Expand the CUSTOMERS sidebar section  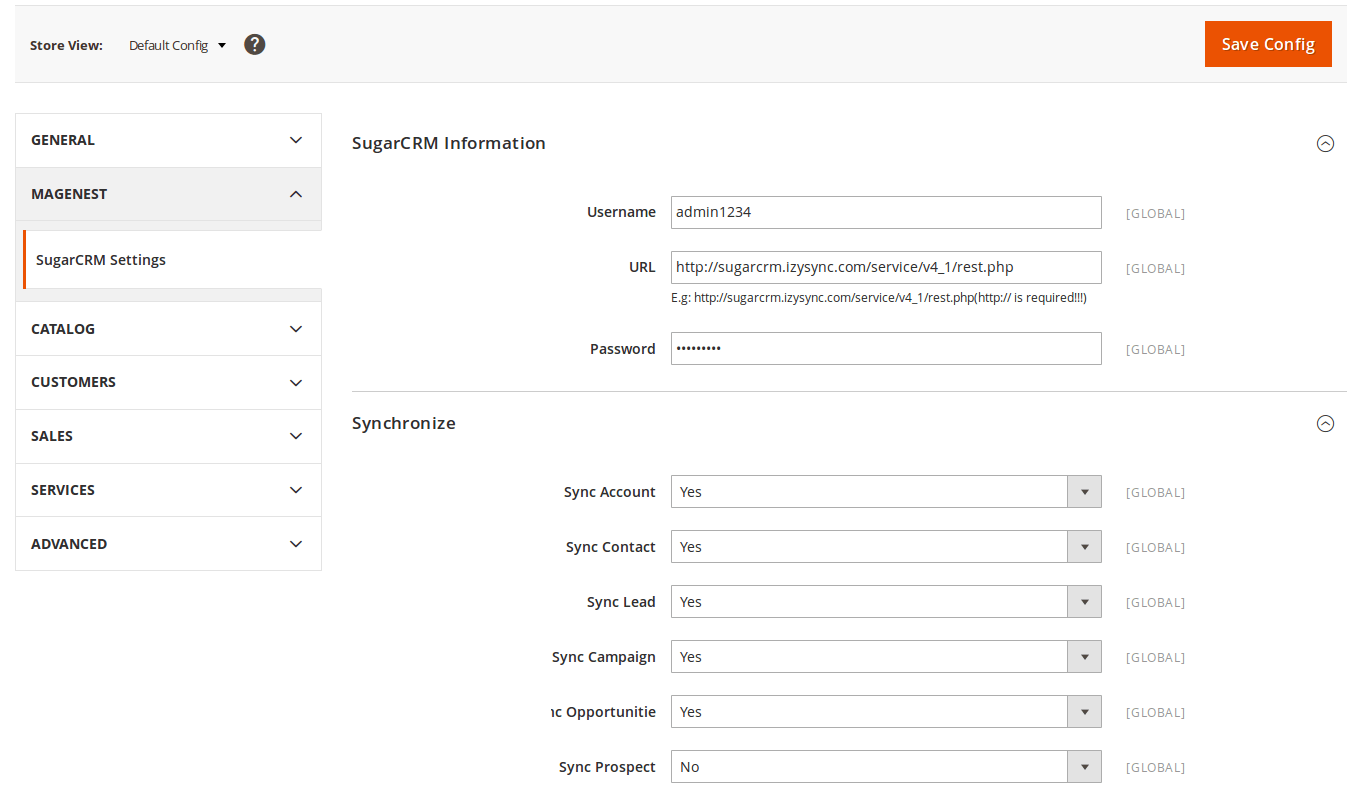(168, 382)
